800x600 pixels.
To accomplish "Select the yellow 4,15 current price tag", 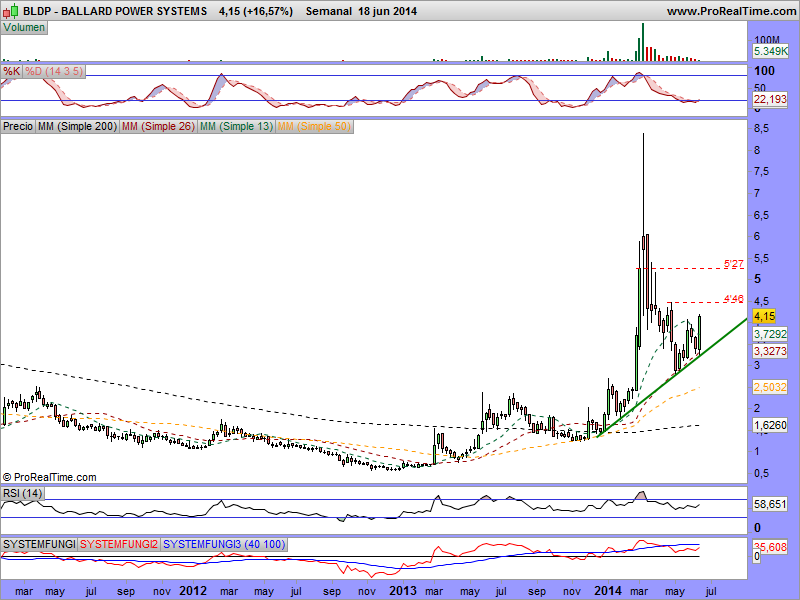I will coord(764,316).
